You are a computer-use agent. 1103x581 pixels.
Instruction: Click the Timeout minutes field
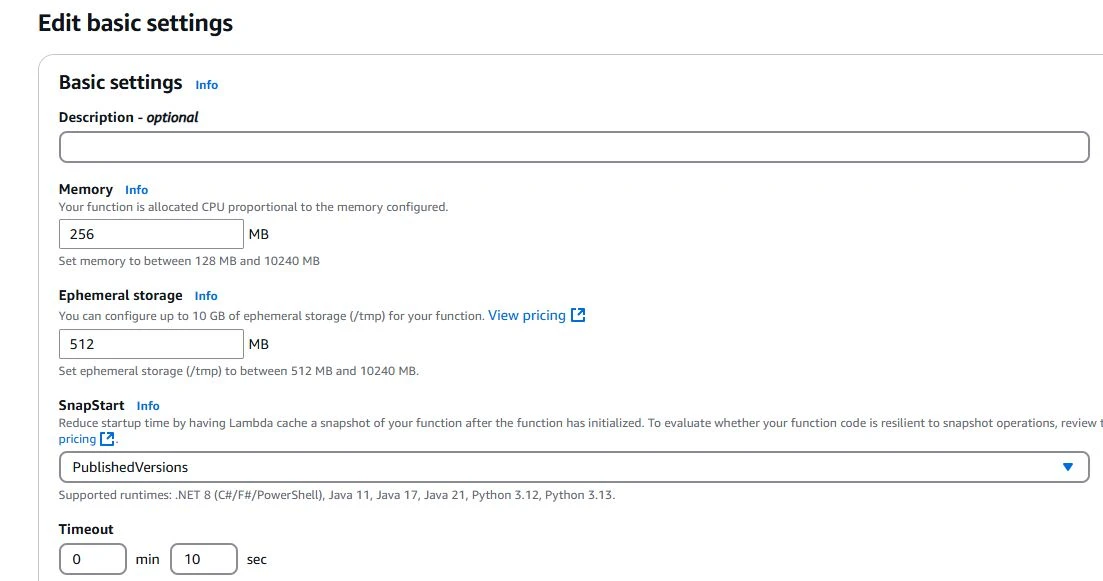[x=93, y=559]
